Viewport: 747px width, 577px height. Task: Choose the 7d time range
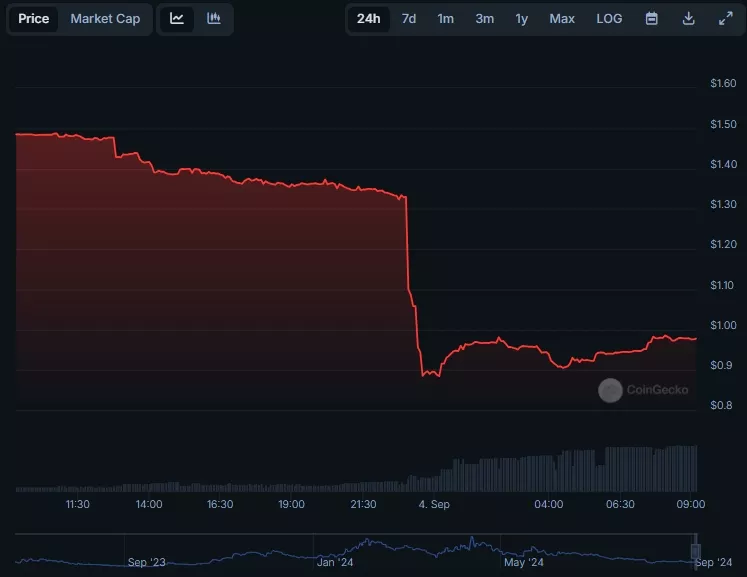tap(409, 19)
